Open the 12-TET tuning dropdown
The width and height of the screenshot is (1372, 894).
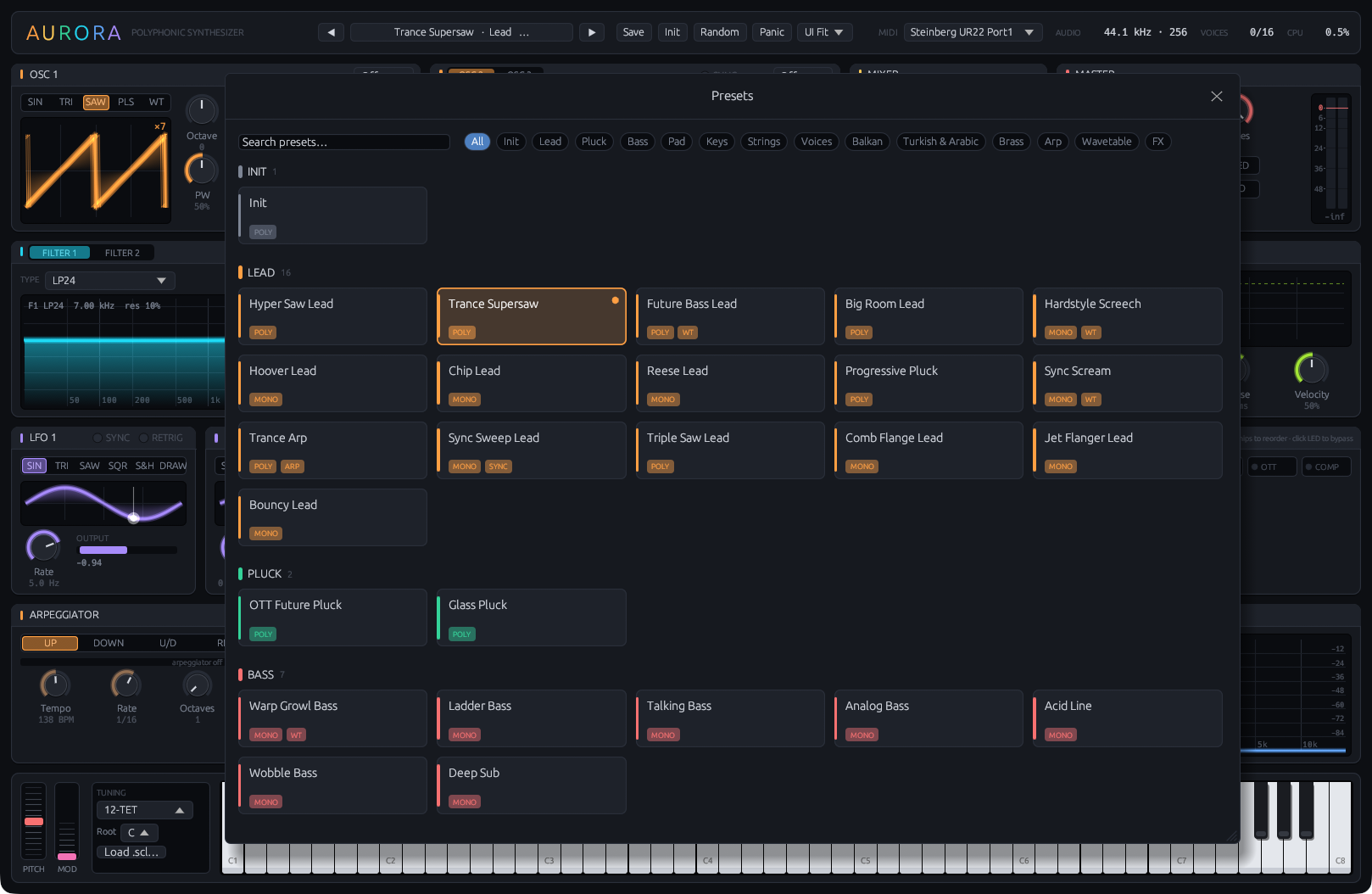[145, 810]
